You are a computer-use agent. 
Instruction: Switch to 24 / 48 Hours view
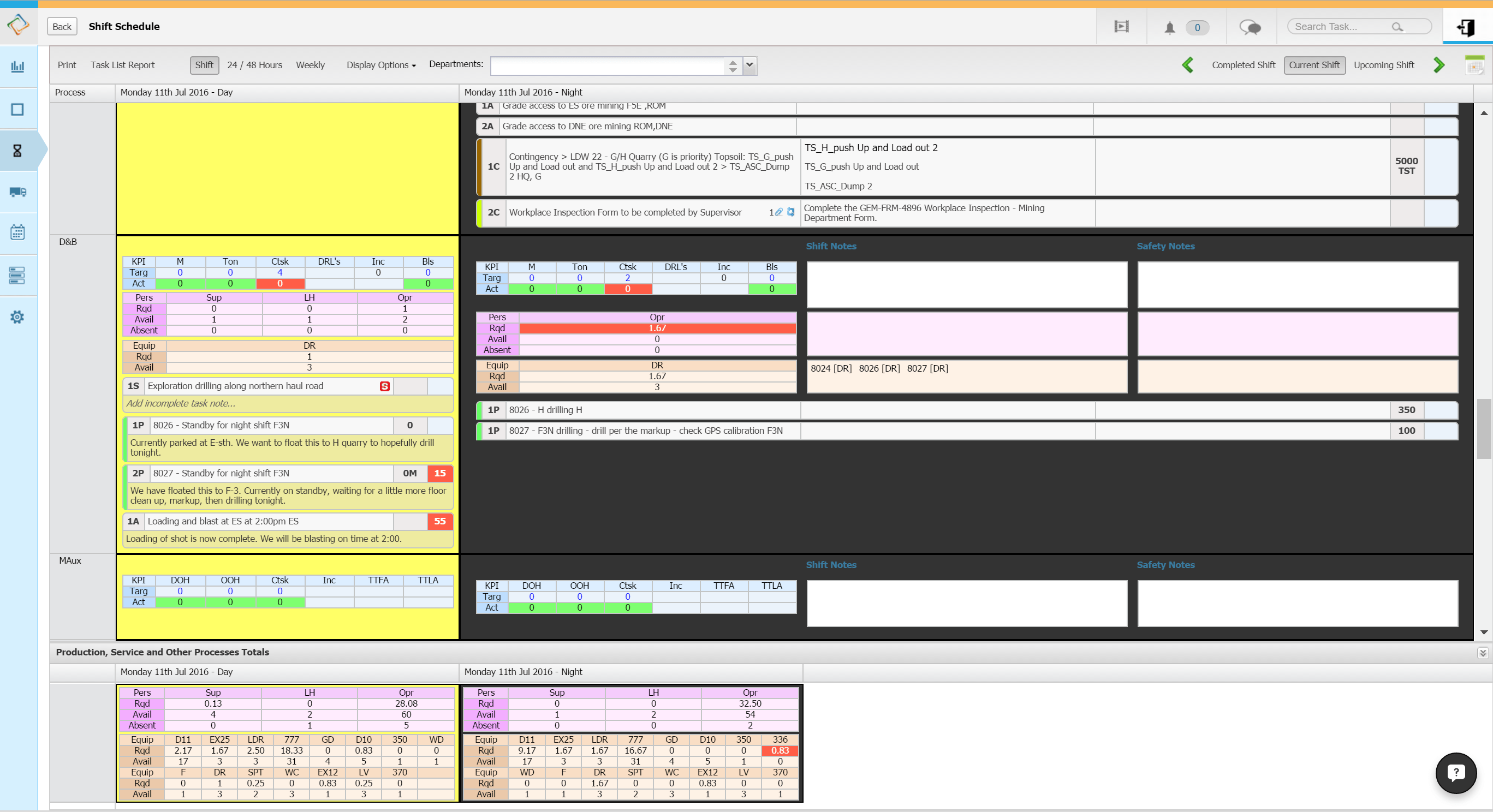(x=254, y=65)
